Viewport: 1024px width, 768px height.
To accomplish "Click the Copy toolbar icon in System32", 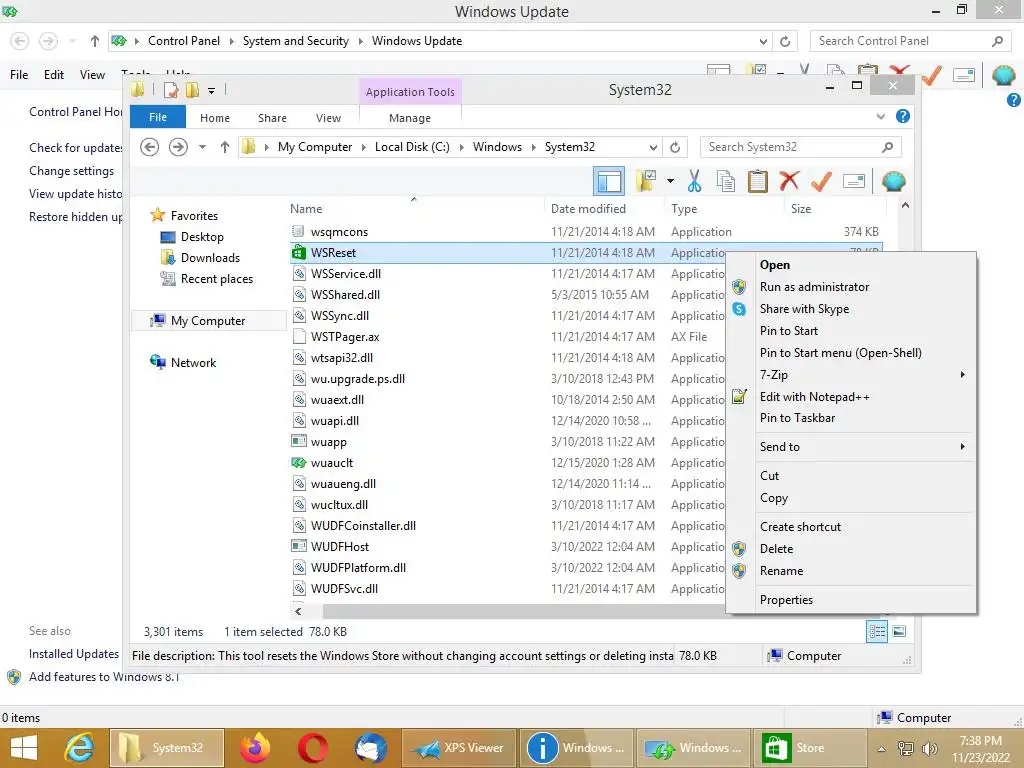I will tap(726, 181).
